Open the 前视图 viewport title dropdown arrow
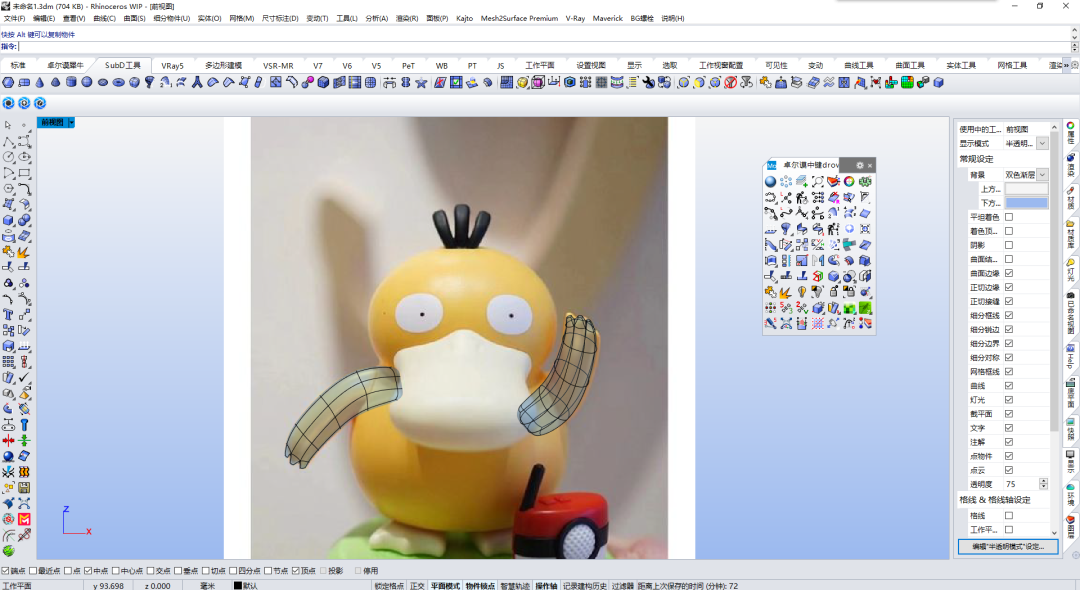The width and height of the screenshot is (1080, 590). [x=71, y=123]
